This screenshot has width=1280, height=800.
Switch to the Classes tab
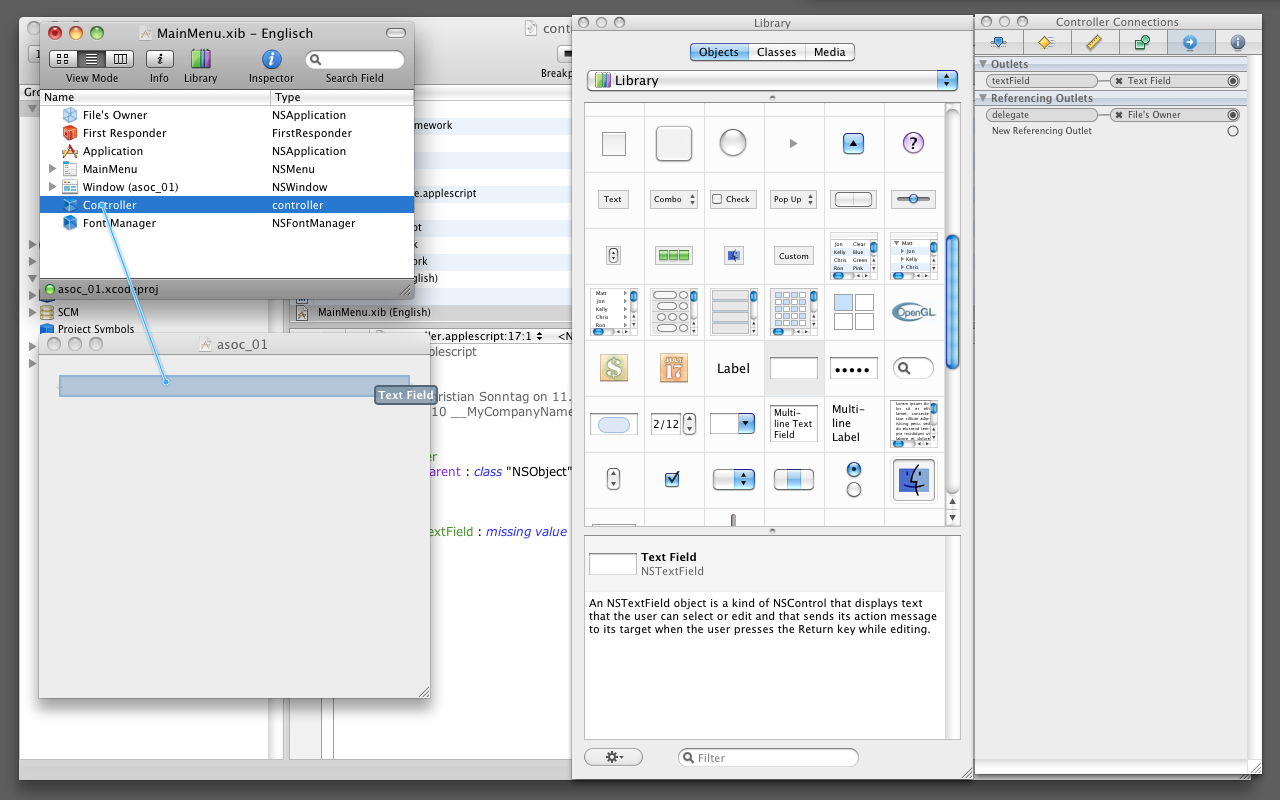point(776,52)
